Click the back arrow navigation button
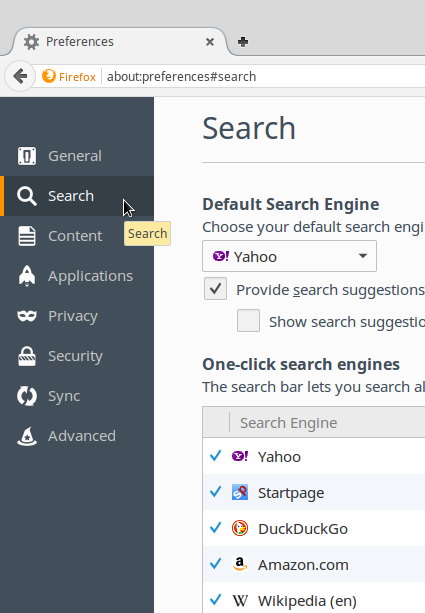The image size is (425, 613). pos(20,76)
